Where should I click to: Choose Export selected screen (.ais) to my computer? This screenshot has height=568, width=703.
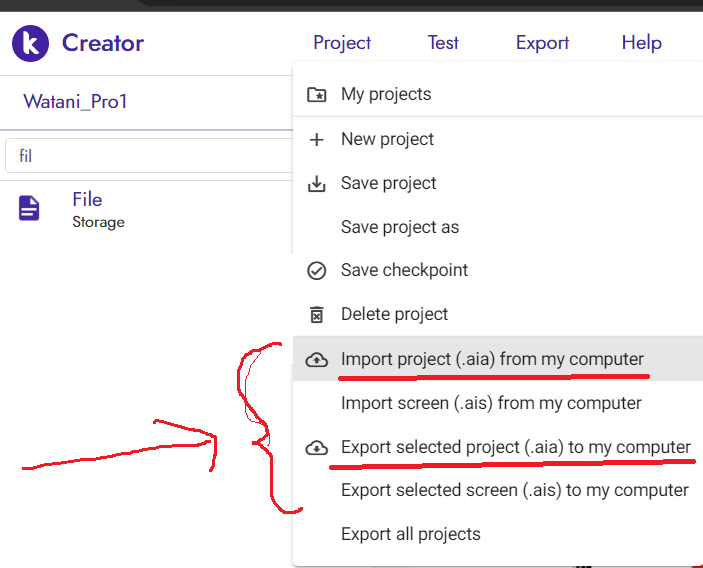(x=514, y=490)
